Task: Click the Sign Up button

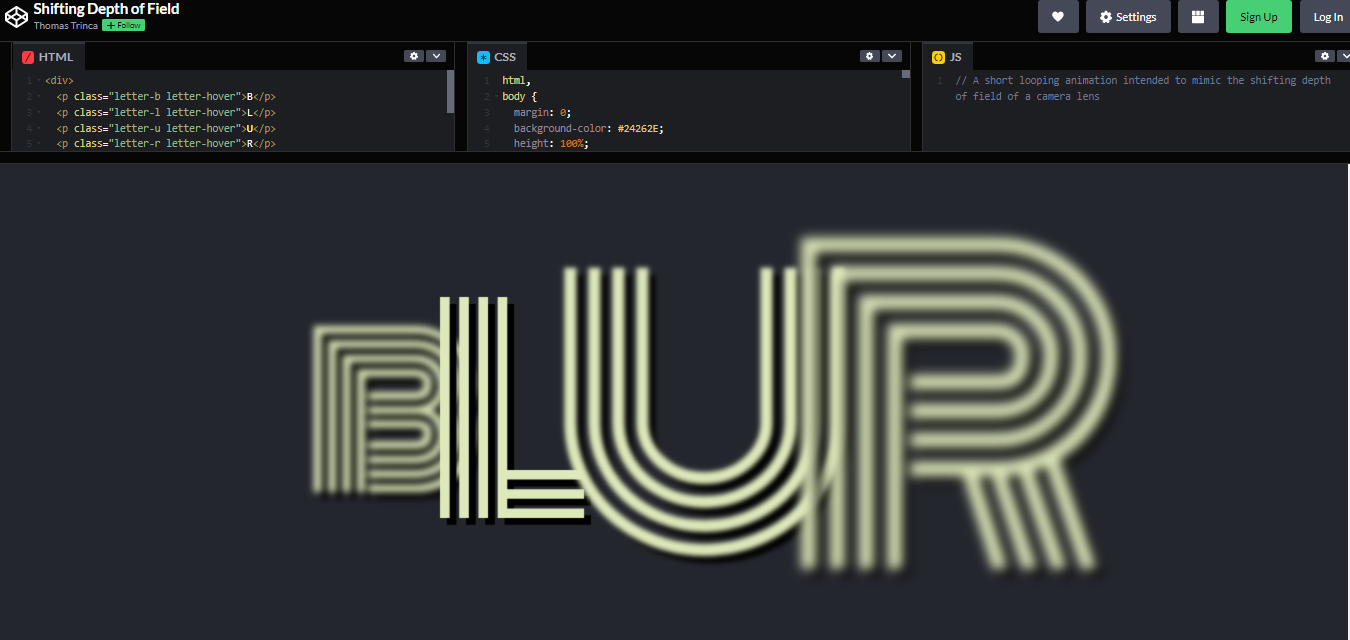Action: 1258,17
